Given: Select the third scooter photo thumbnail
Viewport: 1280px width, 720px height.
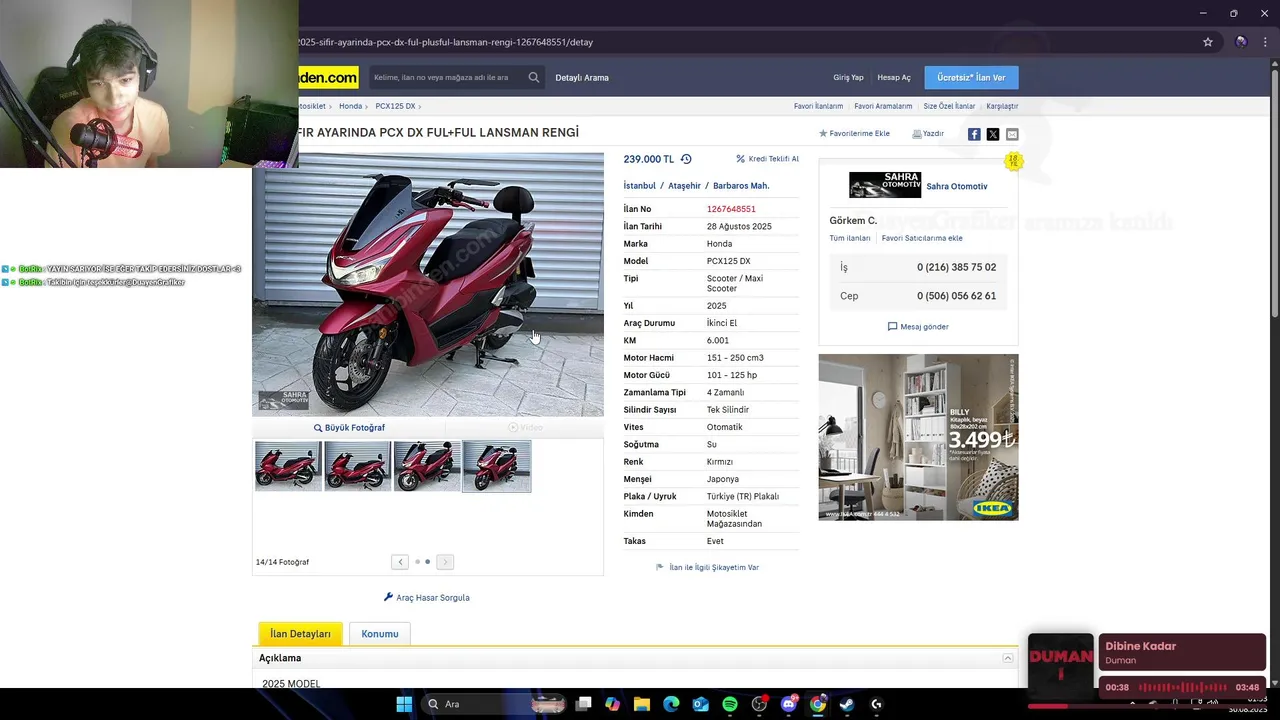Looking at the screenshot, I should 427,466.
